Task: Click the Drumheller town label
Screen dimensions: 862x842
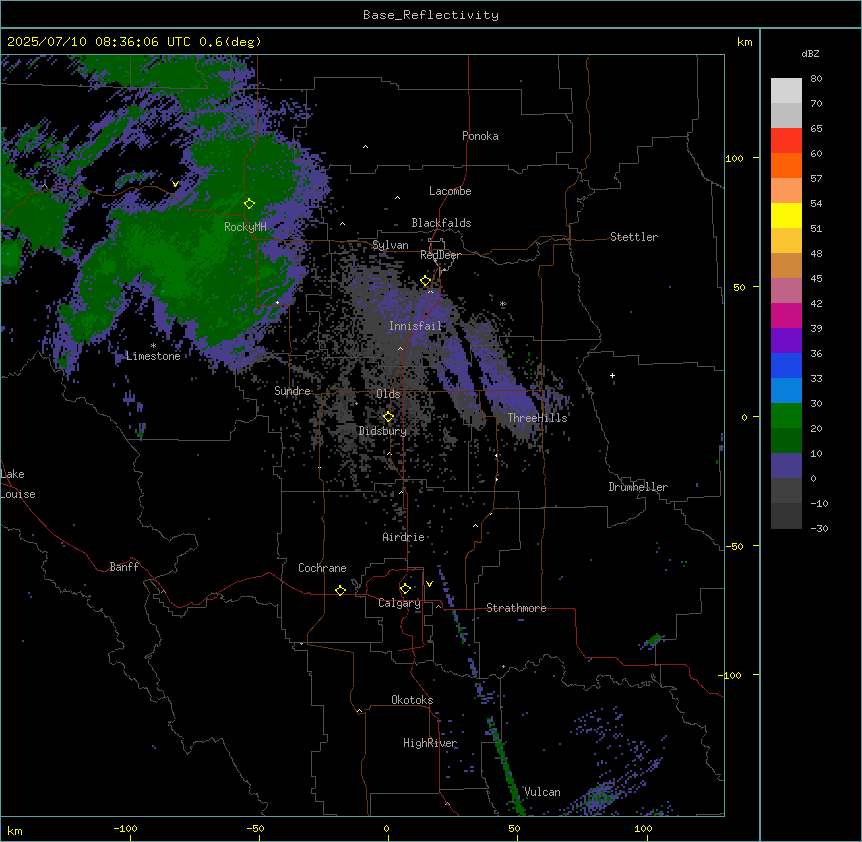Action: 638,487
